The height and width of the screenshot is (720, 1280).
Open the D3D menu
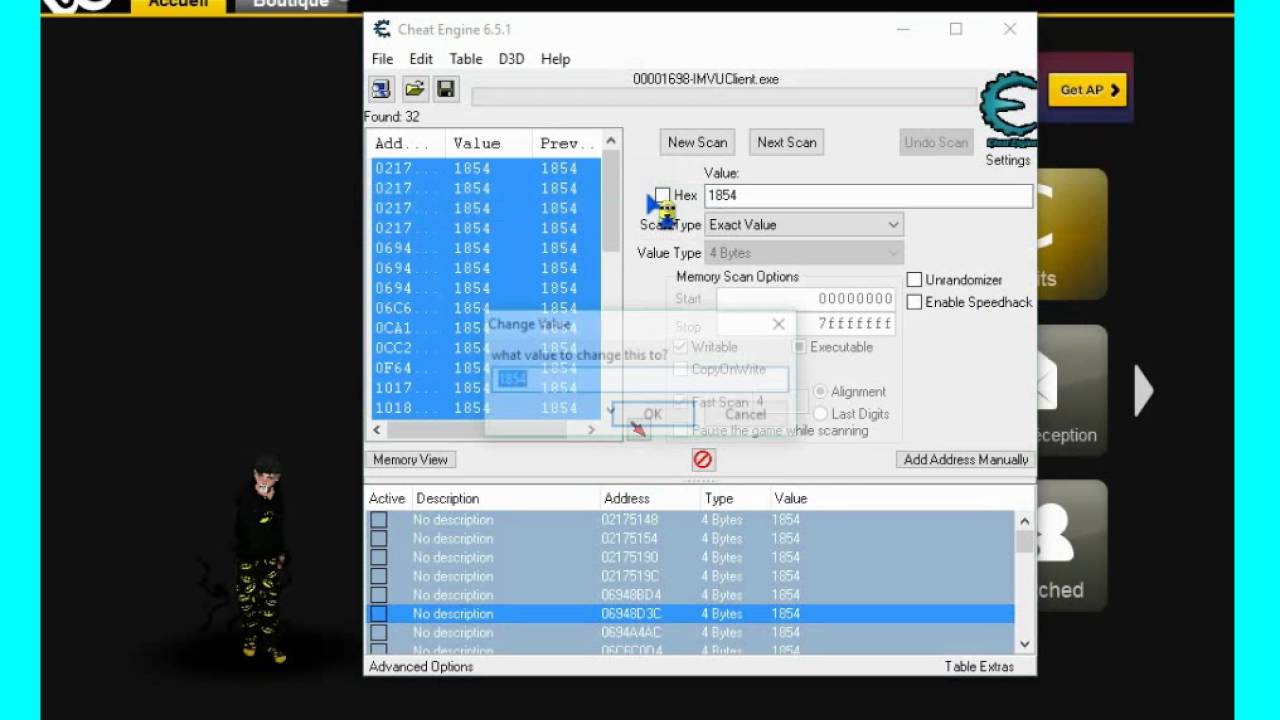tap(511, 59)
